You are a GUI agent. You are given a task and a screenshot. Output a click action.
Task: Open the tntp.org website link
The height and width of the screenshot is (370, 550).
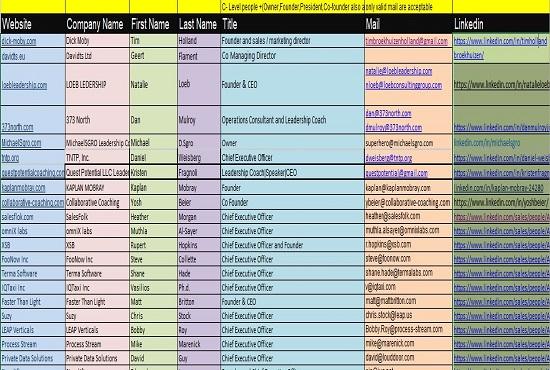(10, 158)
